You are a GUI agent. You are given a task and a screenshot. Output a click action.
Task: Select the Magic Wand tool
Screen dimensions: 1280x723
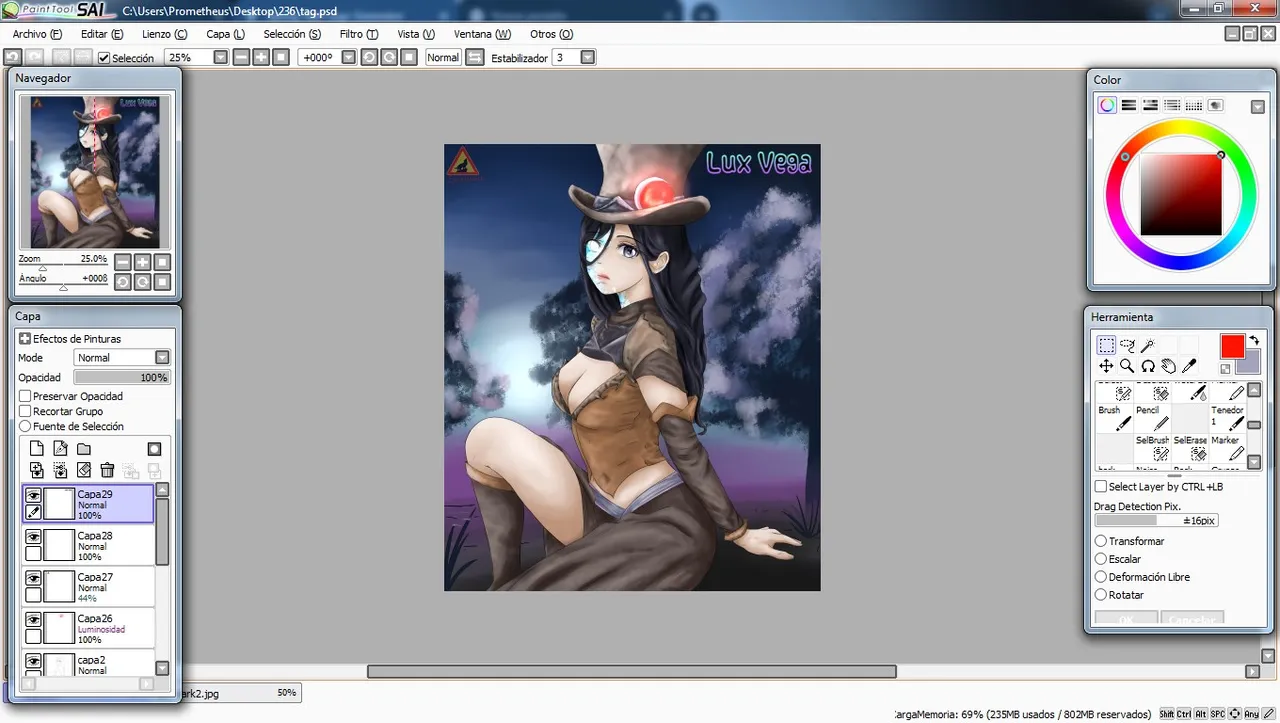click(x=1148, y=345)
